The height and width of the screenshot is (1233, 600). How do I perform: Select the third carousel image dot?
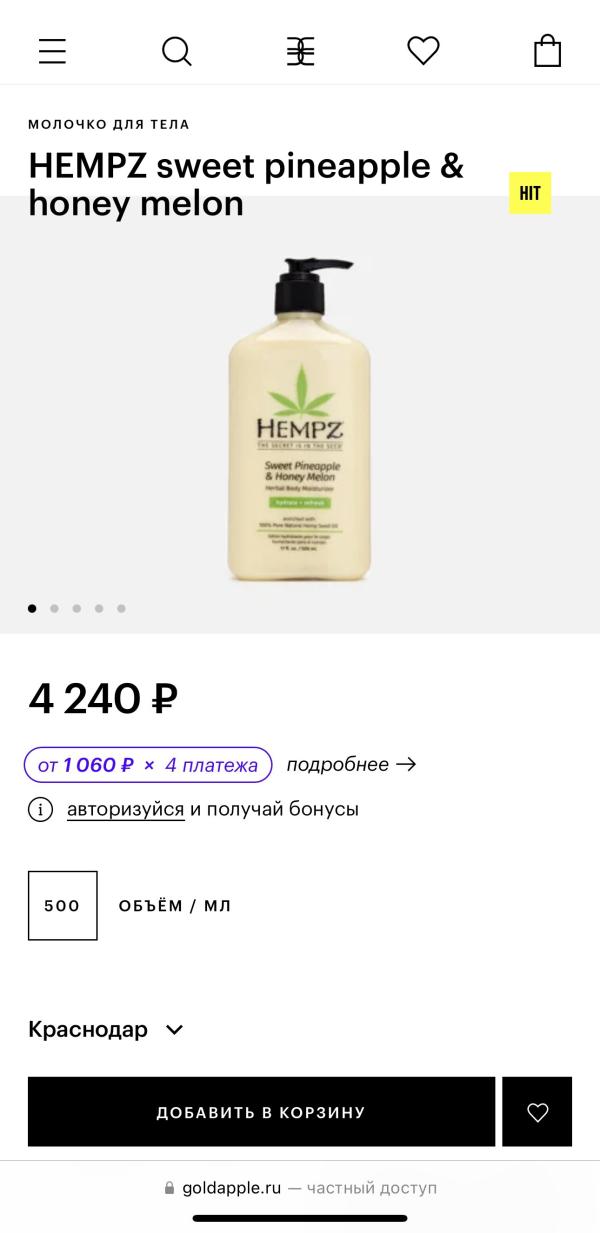coord(77,608)
